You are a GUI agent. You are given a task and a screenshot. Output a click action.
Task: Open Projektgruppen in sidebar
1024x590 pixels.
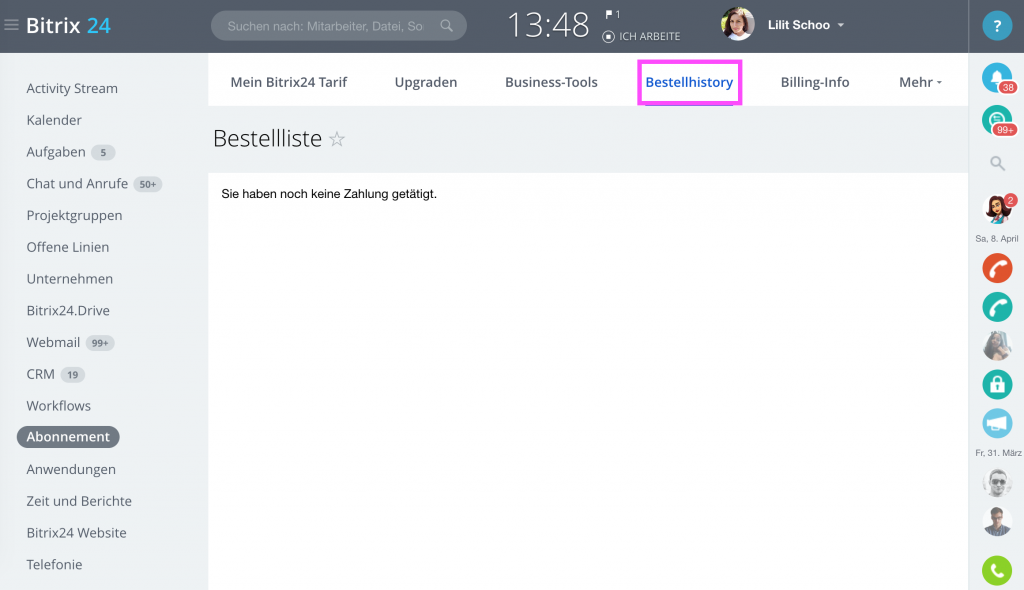click(74, 216)
